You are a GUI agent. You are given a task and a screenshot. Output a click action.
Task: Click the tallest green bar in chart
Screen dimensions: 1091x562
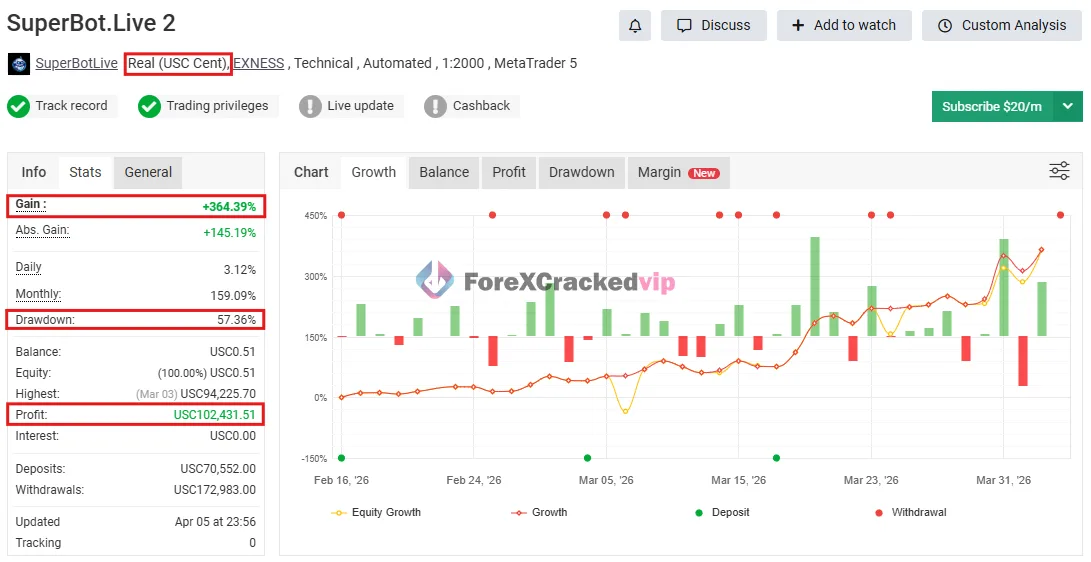[x=815, y=285]
